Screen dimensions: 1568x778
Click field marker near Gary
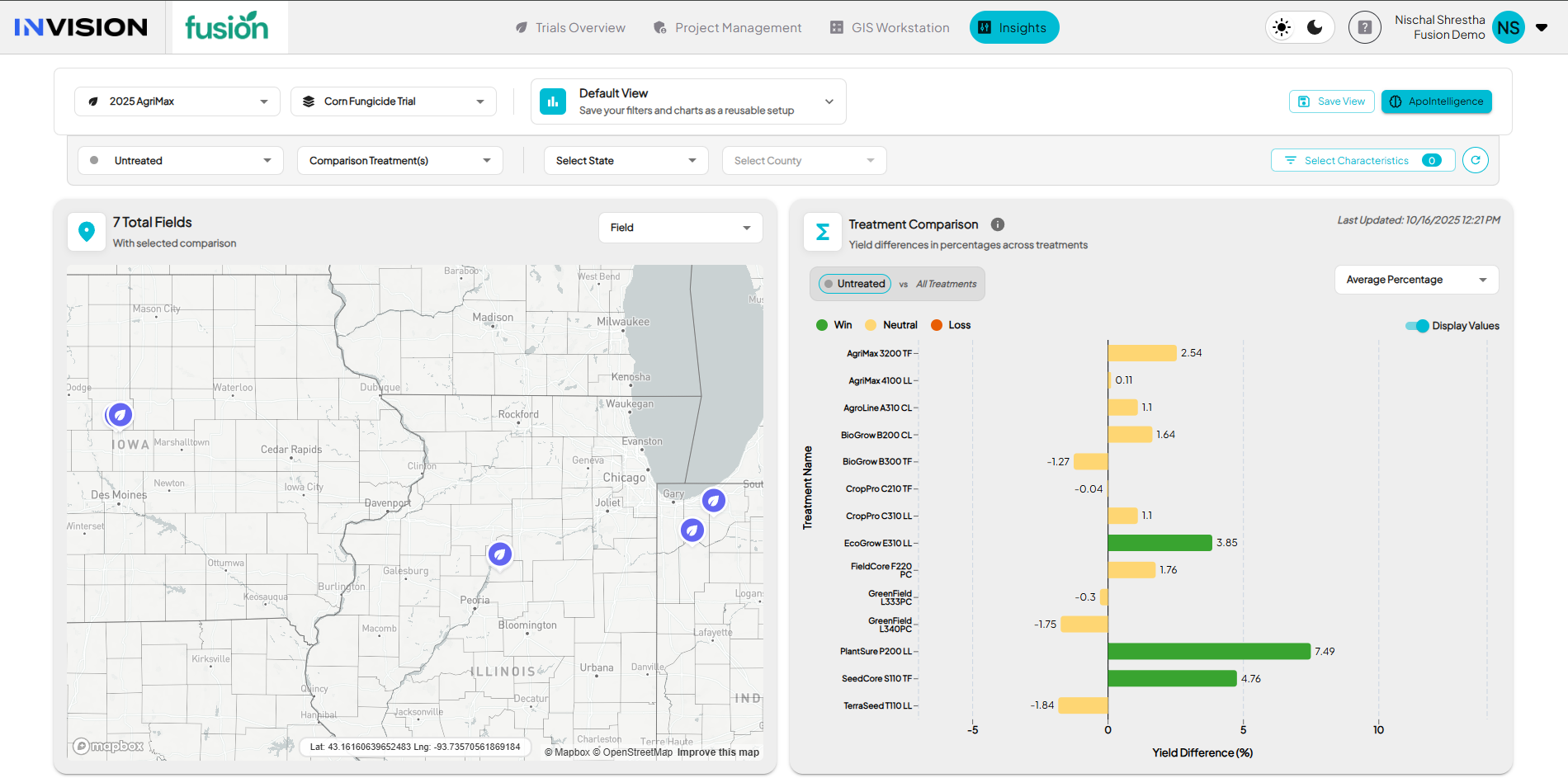(713, 500)
